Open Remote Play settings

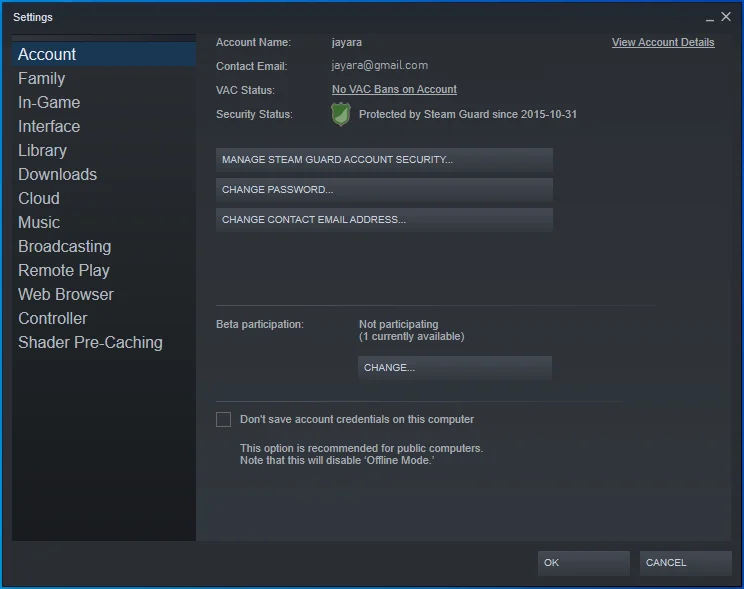[x=104, y=270]
